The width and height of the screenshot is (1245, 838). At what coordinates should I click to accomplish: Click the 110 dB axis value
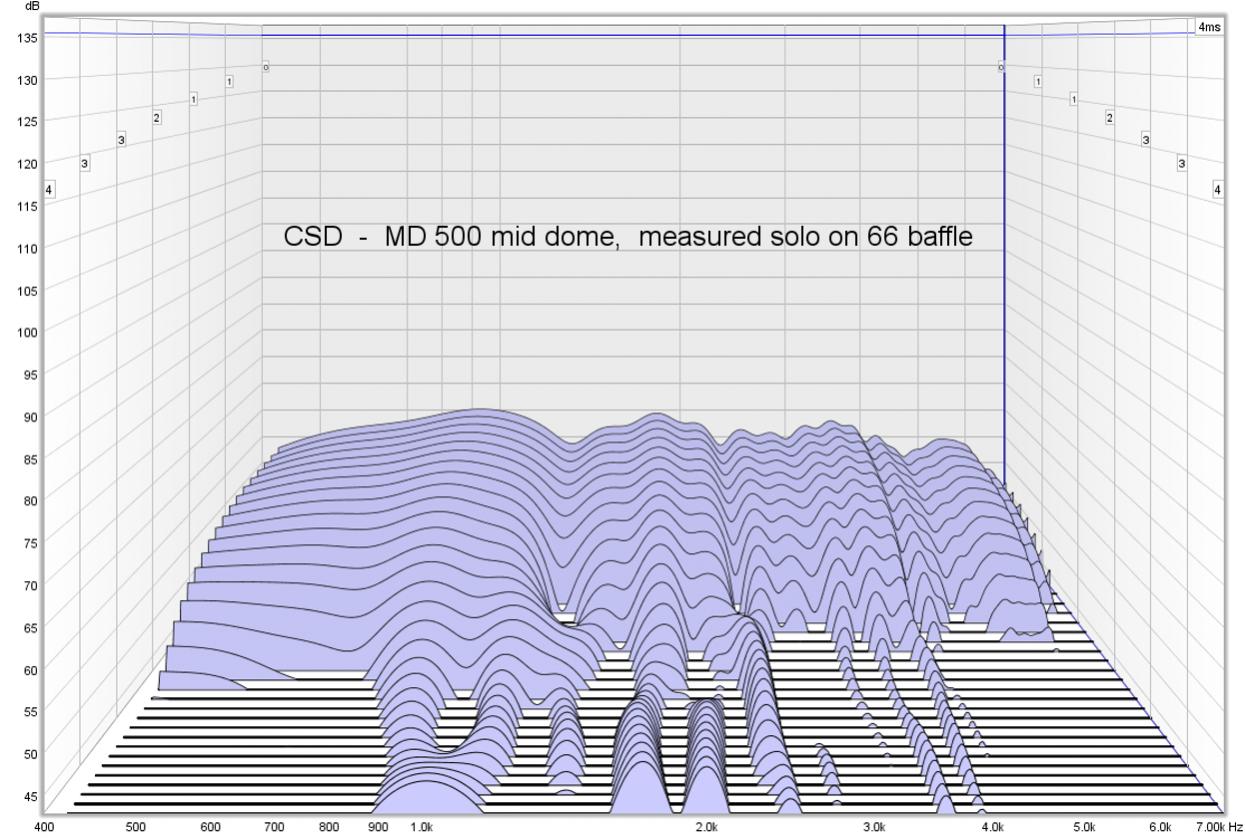(28, 248)
